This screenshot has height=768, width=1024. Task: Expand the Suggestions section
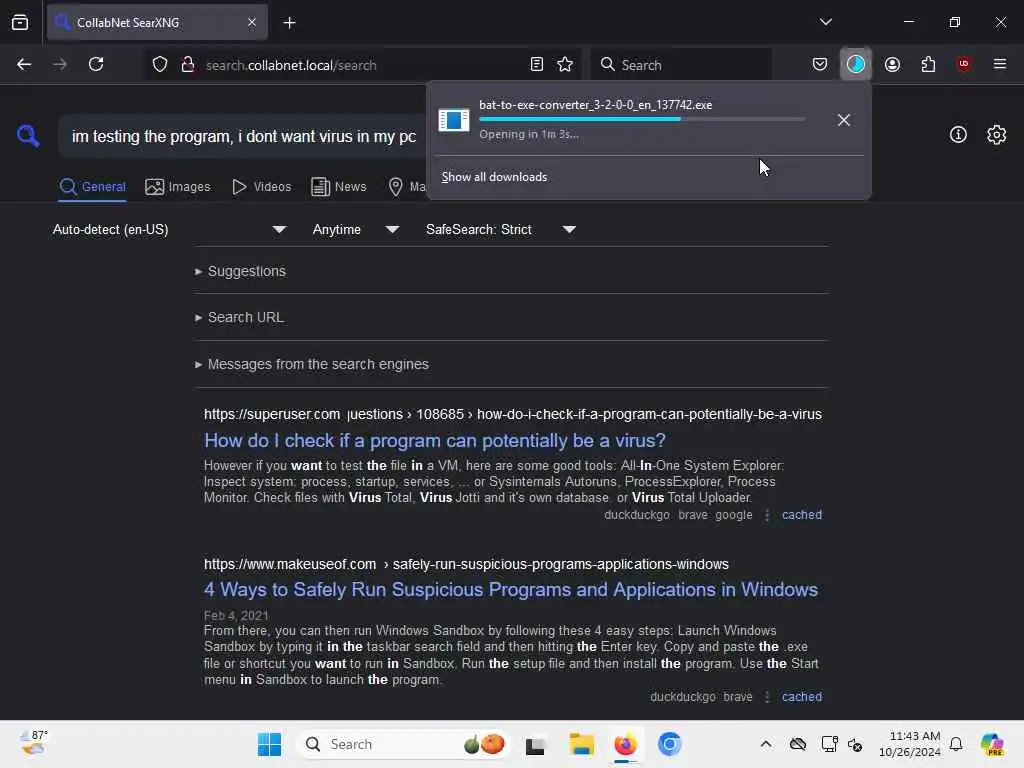click(x=241, y=271)
